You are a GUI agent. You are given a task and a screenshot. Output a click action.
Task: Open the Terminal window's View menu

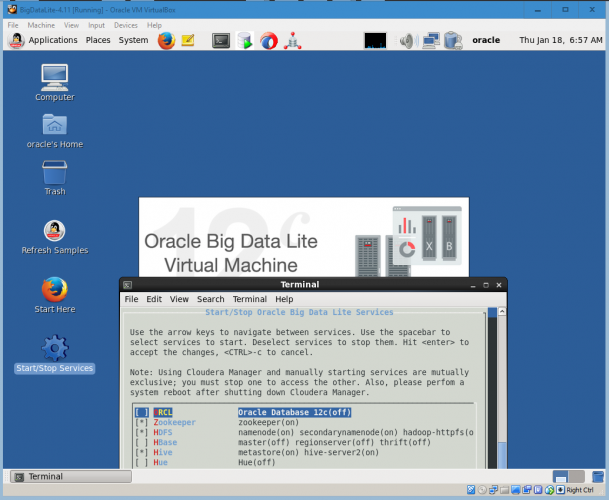(x=179, y=299)
